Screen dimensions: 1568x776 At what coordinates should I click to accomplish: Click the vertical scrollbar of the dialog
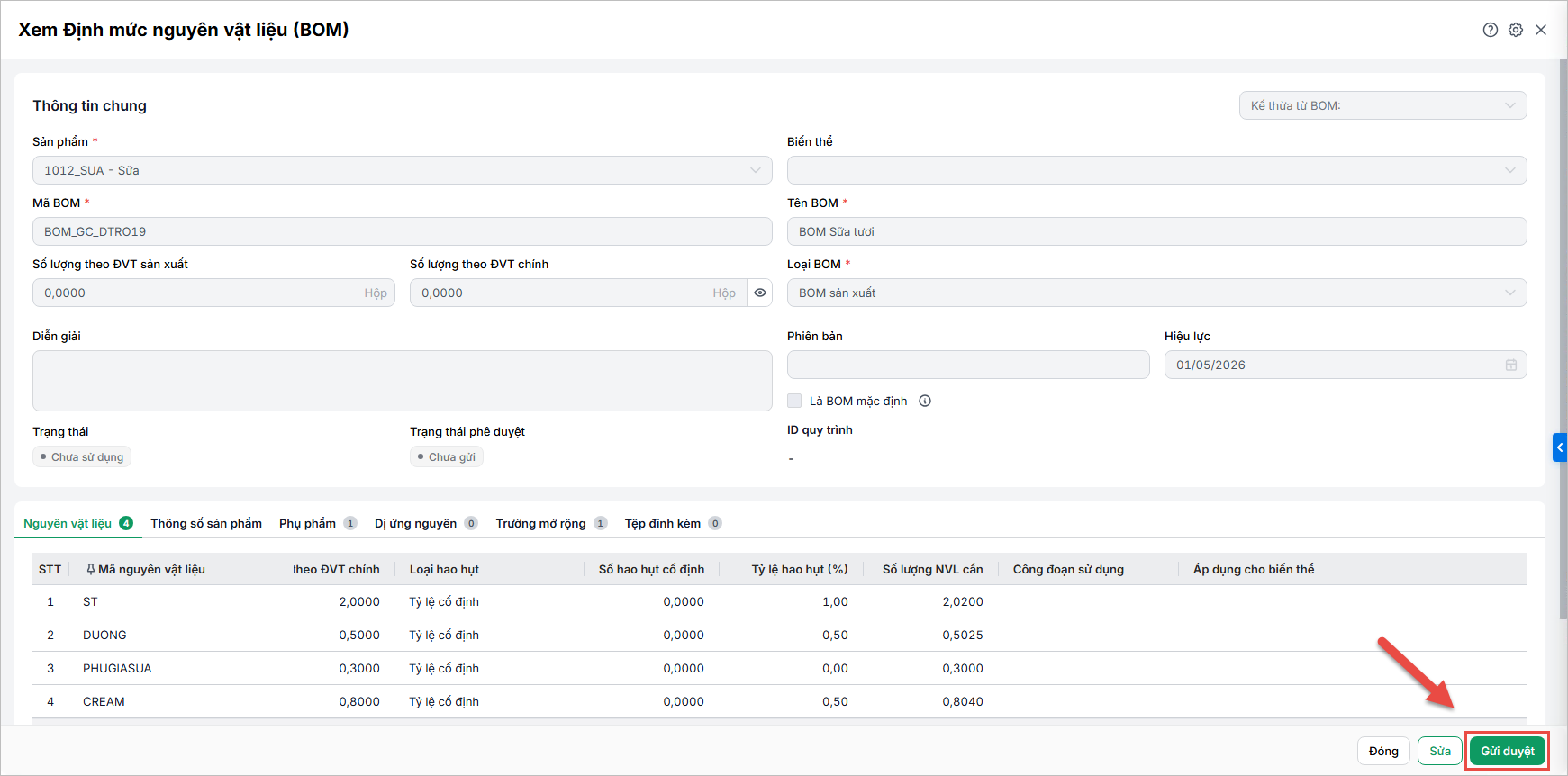click(x=1563, y=338)
